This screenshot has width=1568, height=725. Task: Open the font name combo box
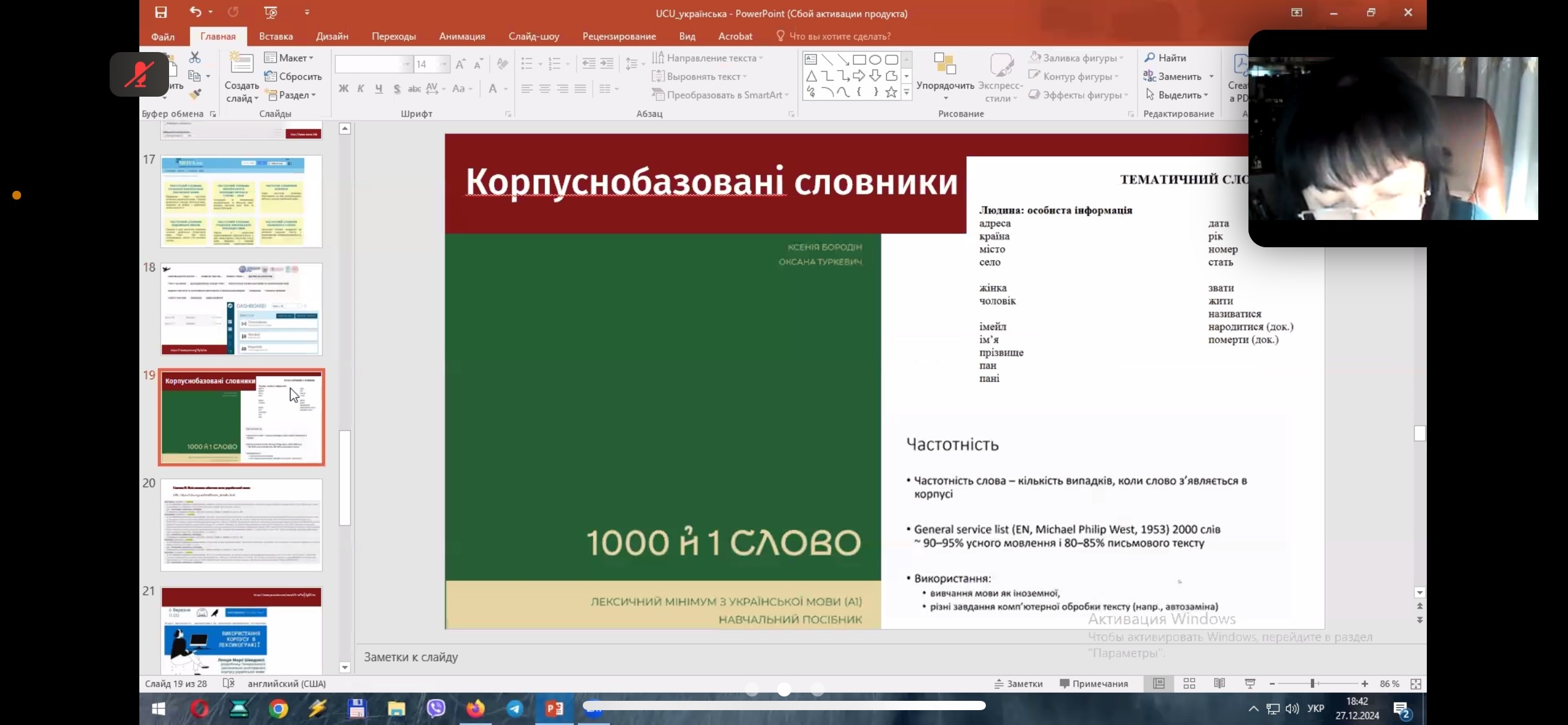click(x=373, y=64)
